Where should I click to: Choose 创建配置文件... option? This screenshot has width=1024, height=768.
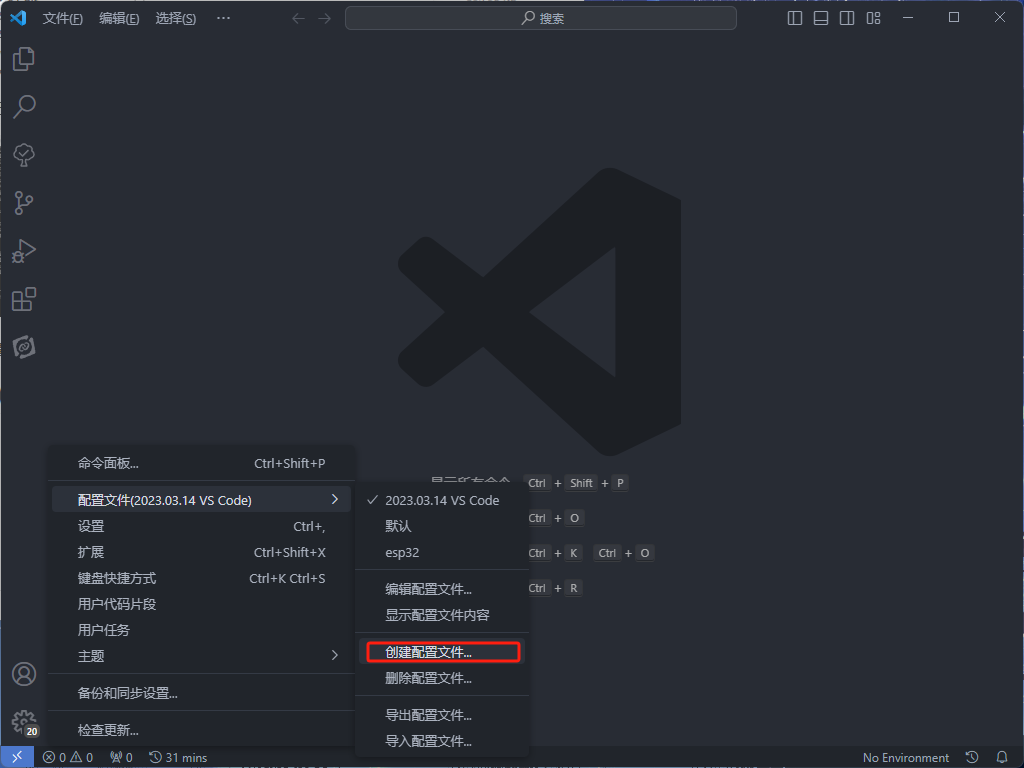tap(442, 652)
